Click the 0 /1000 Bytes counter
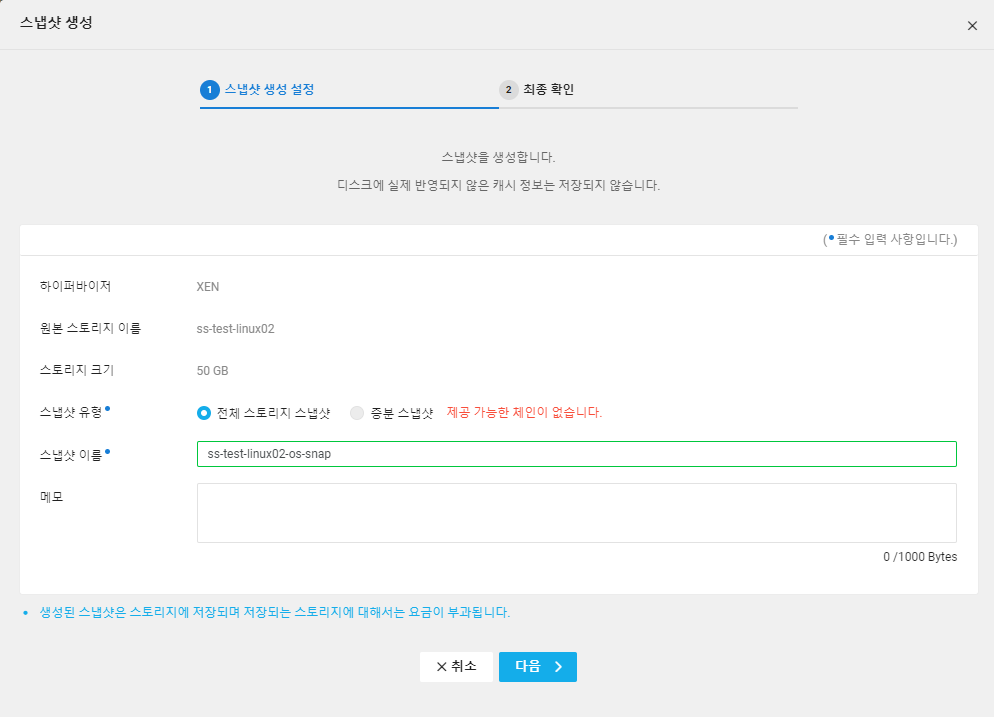994x717 pixels. (920, 557)
